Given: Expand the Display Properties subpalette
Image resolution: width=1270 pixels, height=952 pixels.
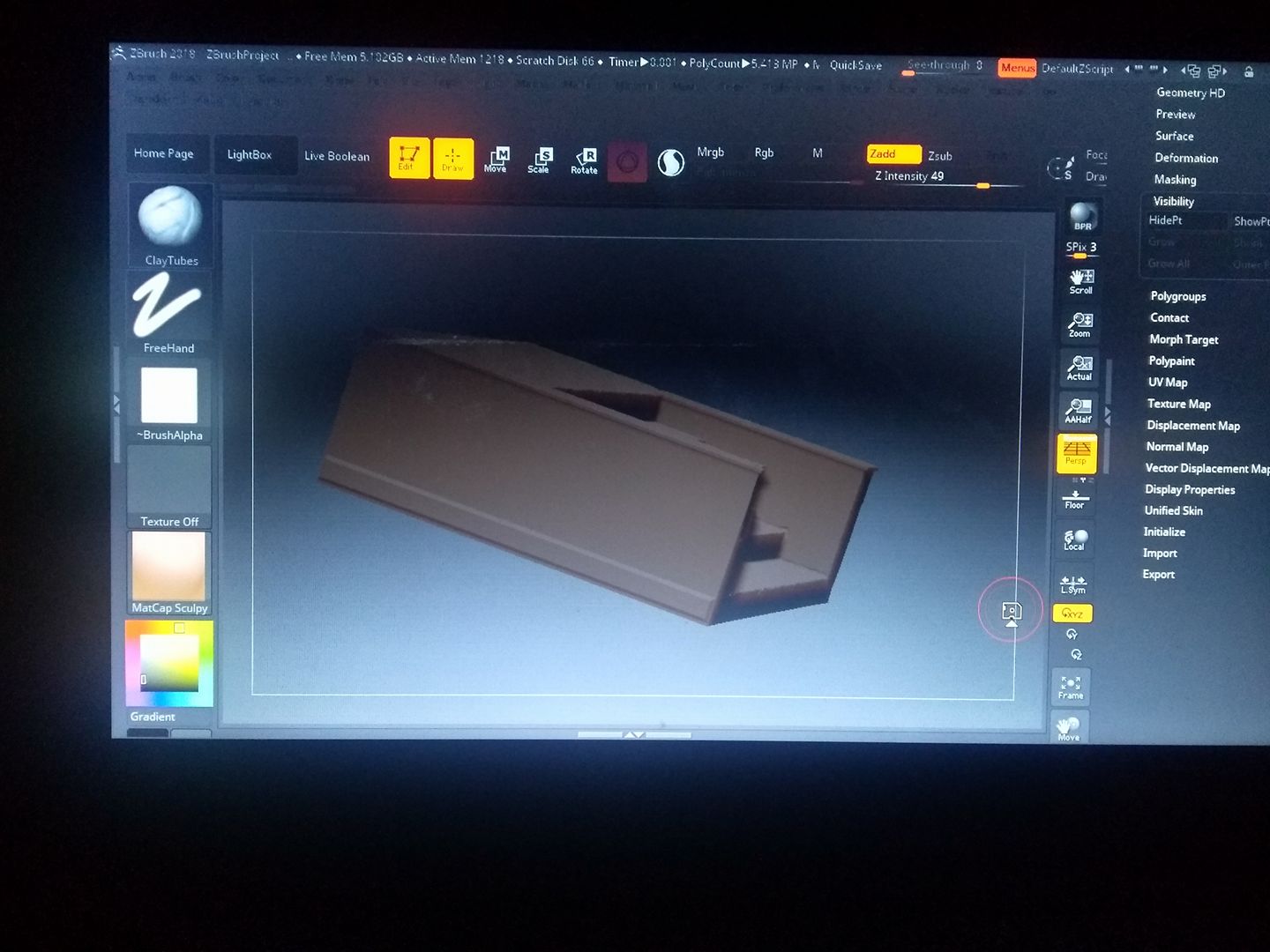Looking at the screenshot, I should (x=1190, y=489).
